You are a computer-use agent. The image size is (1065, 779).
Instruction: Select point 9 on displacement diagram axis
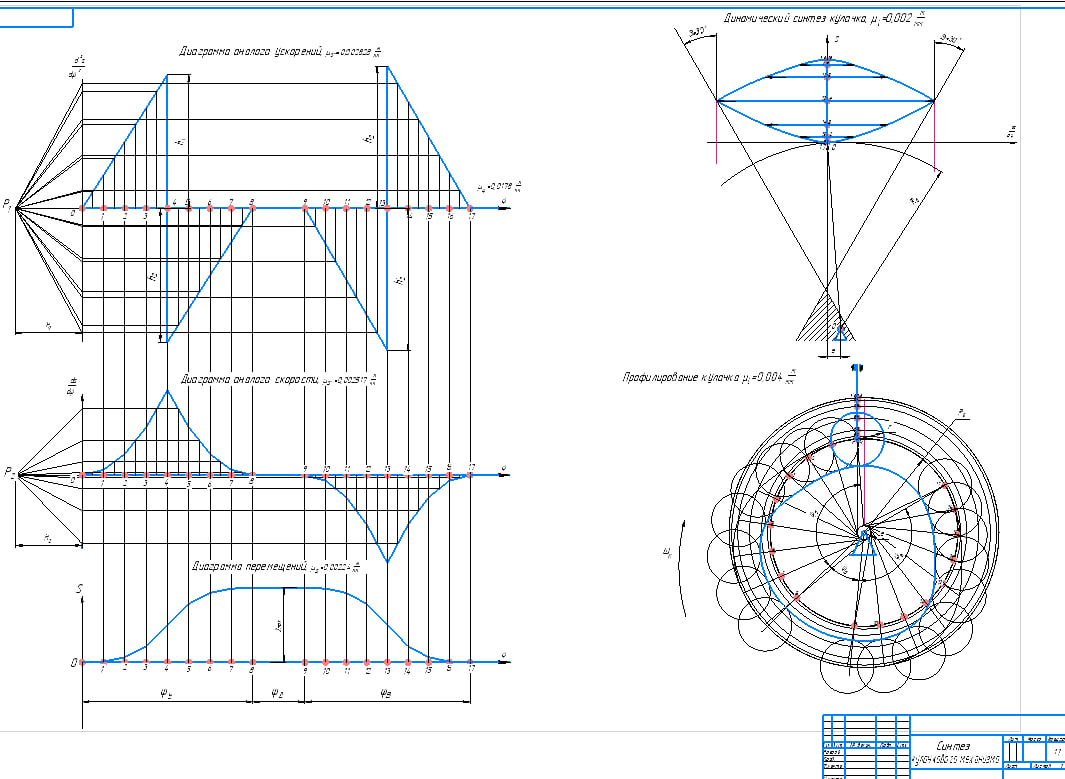(x=304, y=662)
